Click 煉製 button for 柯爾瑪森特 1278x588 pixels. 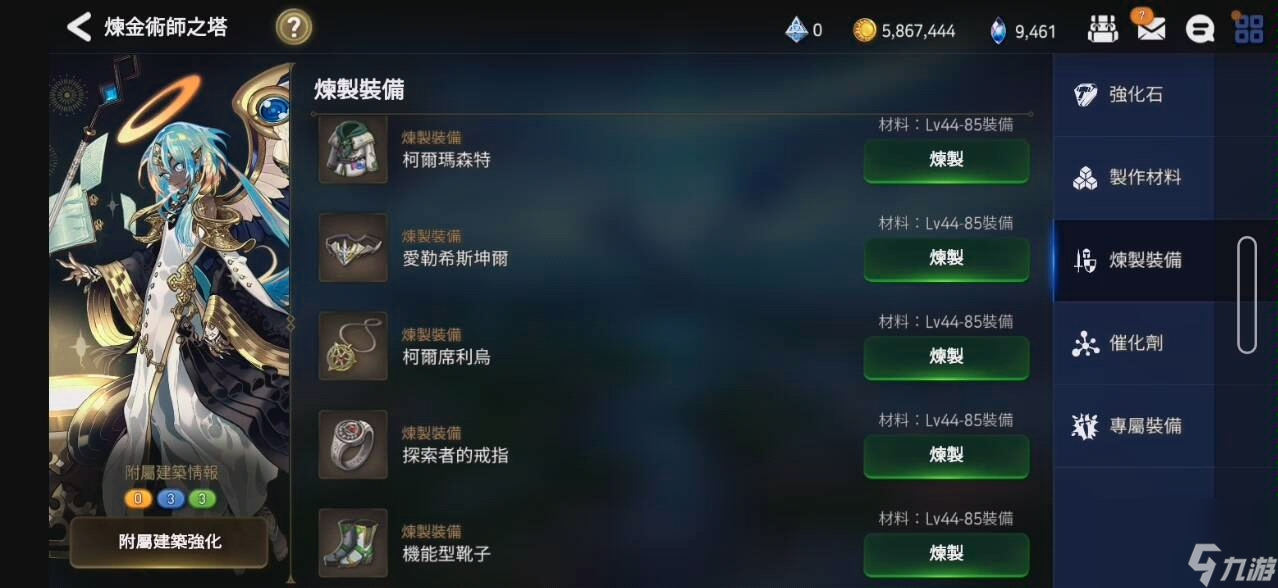(x=946, y=160)
